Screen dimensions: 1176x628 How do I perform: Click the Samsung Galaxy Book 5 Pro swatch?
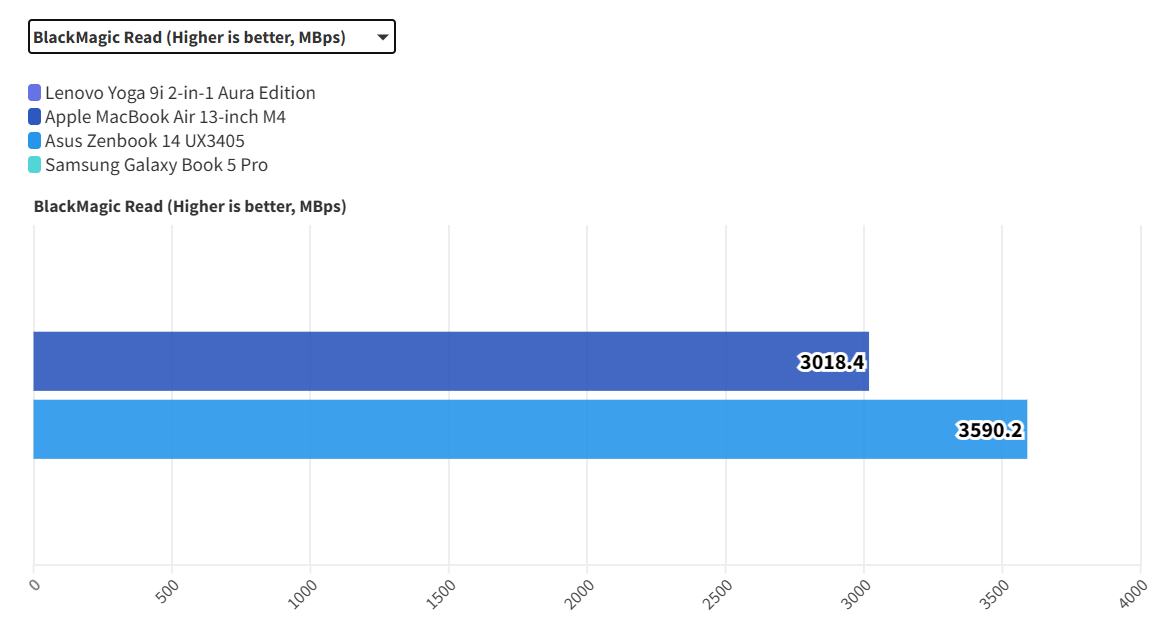(35, 165)
